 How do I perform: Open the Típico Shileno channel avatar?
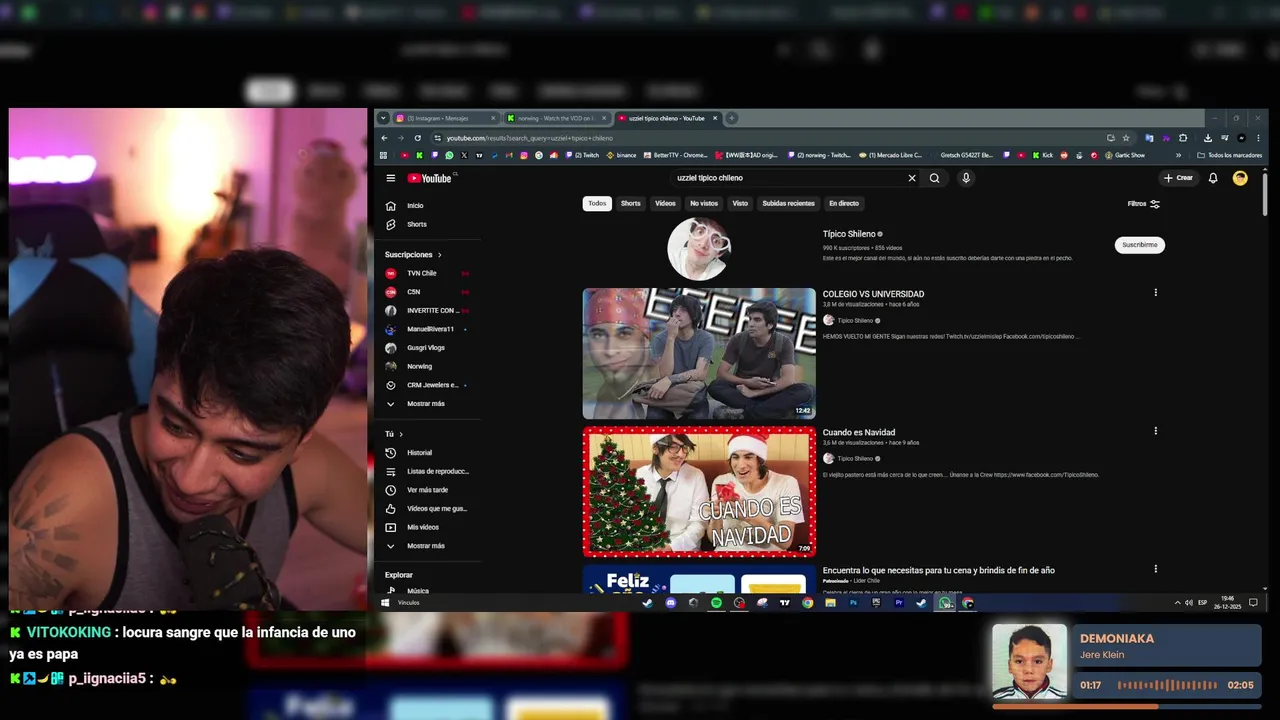coord(699,248)
